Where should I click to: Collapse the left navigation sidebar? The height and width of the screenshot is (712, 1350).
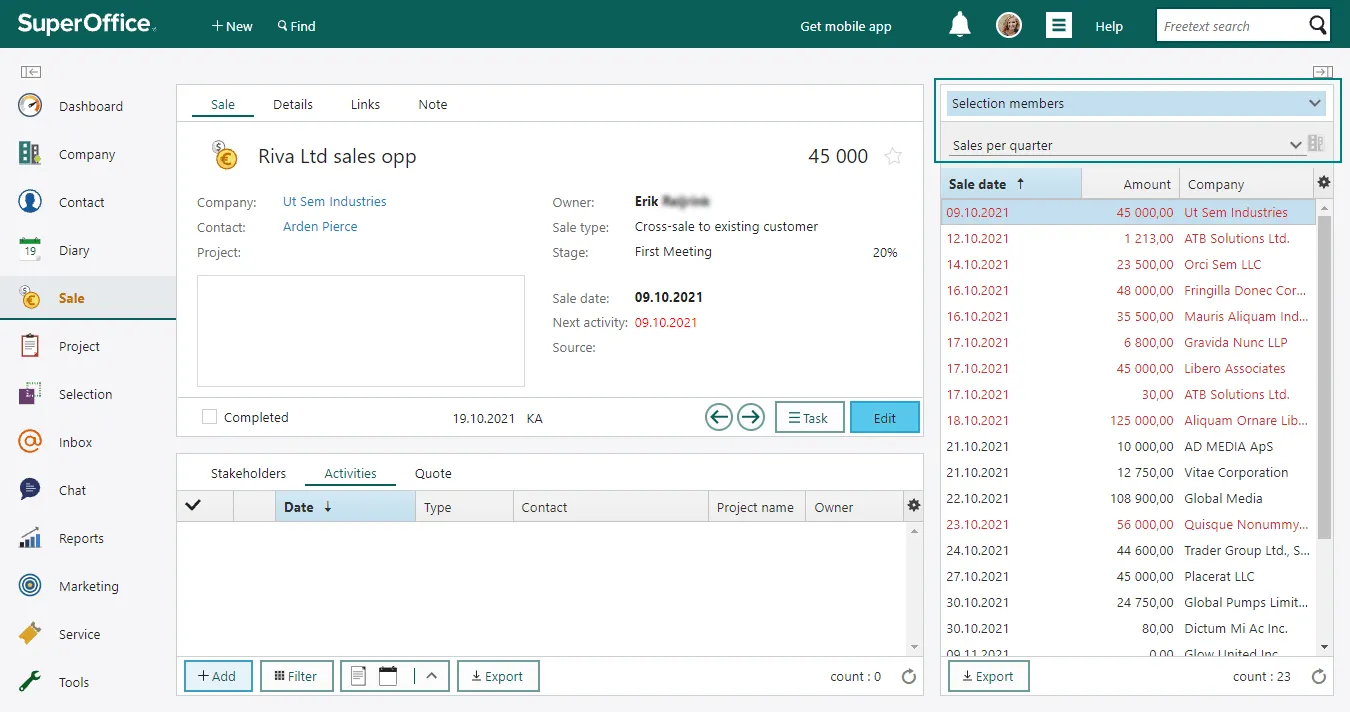[x=30, y=72]
